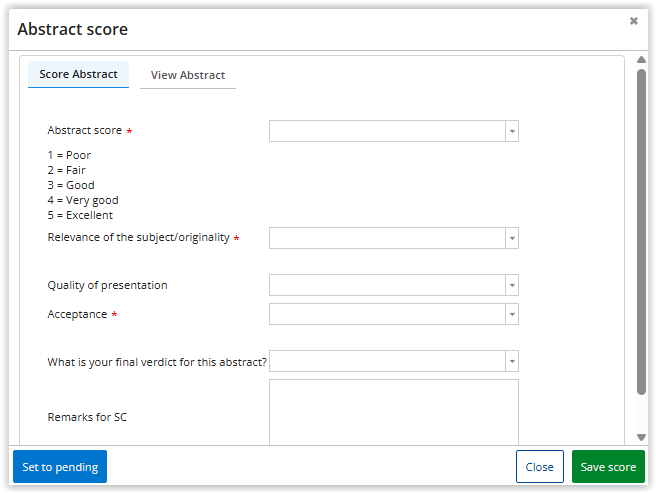Click in the Remarks for SC text area
The height and width of the screenshot is (493, 656).
coord(393,412)
